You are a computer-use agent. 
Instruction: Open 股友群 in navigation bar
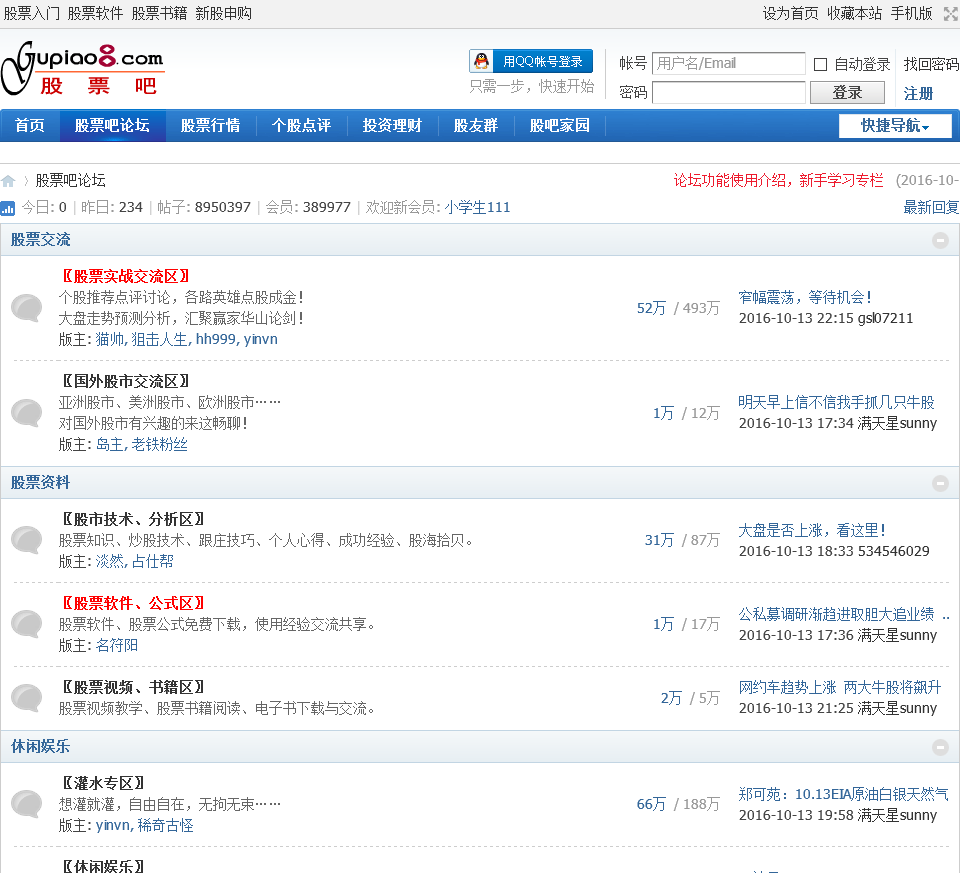[x=476, y=126]
